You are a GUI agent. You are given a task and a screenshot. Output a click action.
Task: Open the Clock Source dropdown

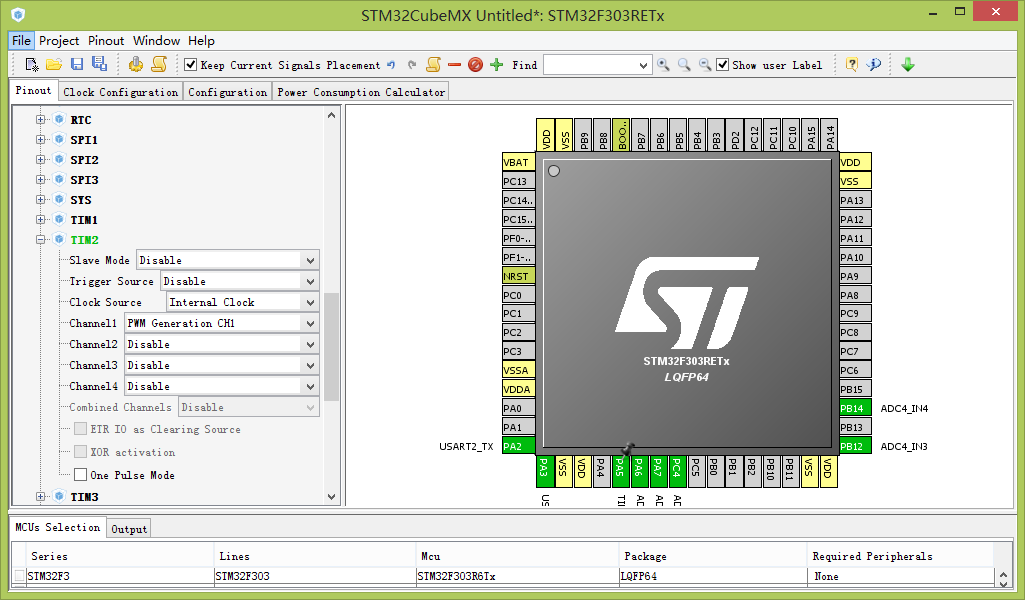(x=311, y=302)
